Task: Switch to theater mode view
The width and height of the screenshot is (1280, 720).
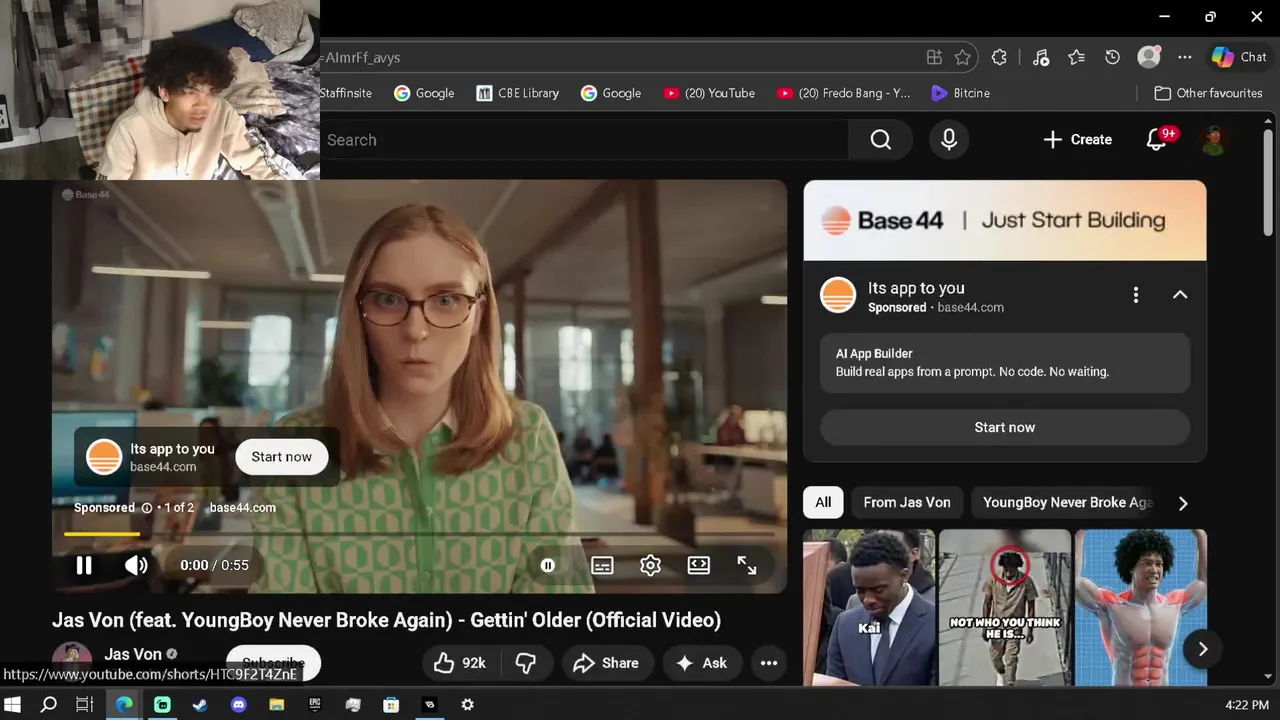Action: click(x=699, y=565)
